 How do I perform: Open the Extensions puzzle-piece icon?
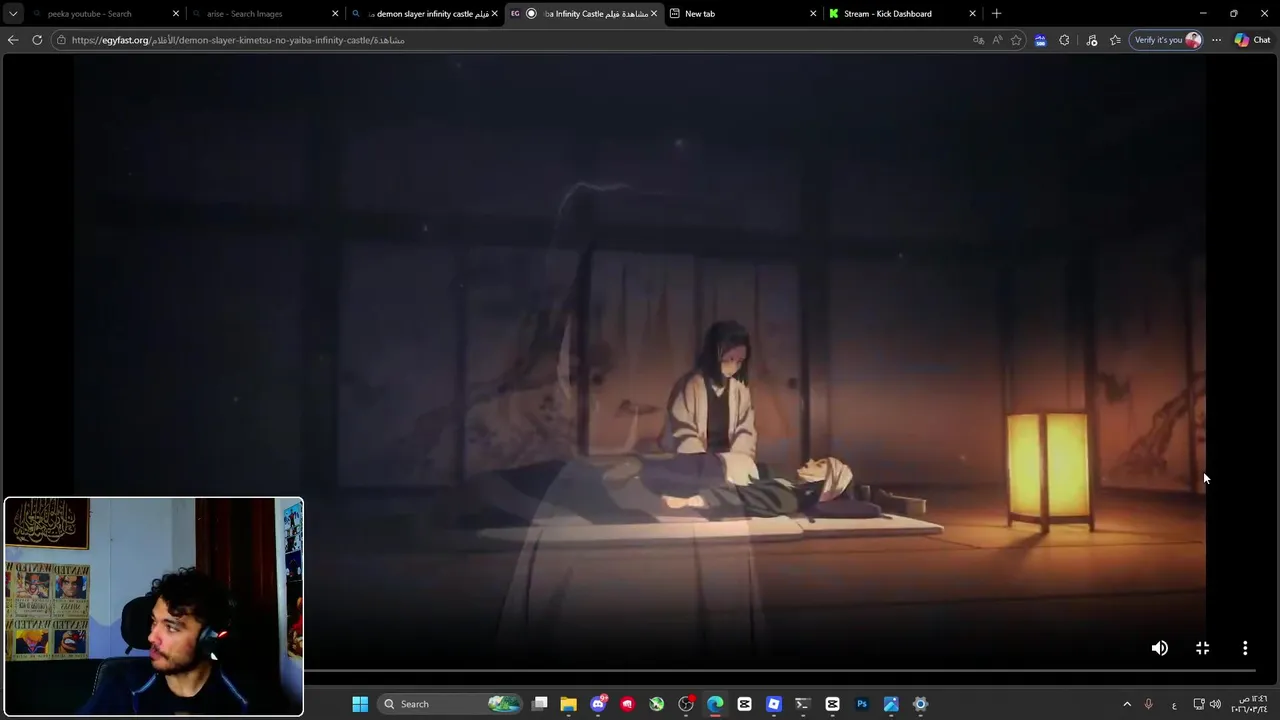click(1064, 40)
